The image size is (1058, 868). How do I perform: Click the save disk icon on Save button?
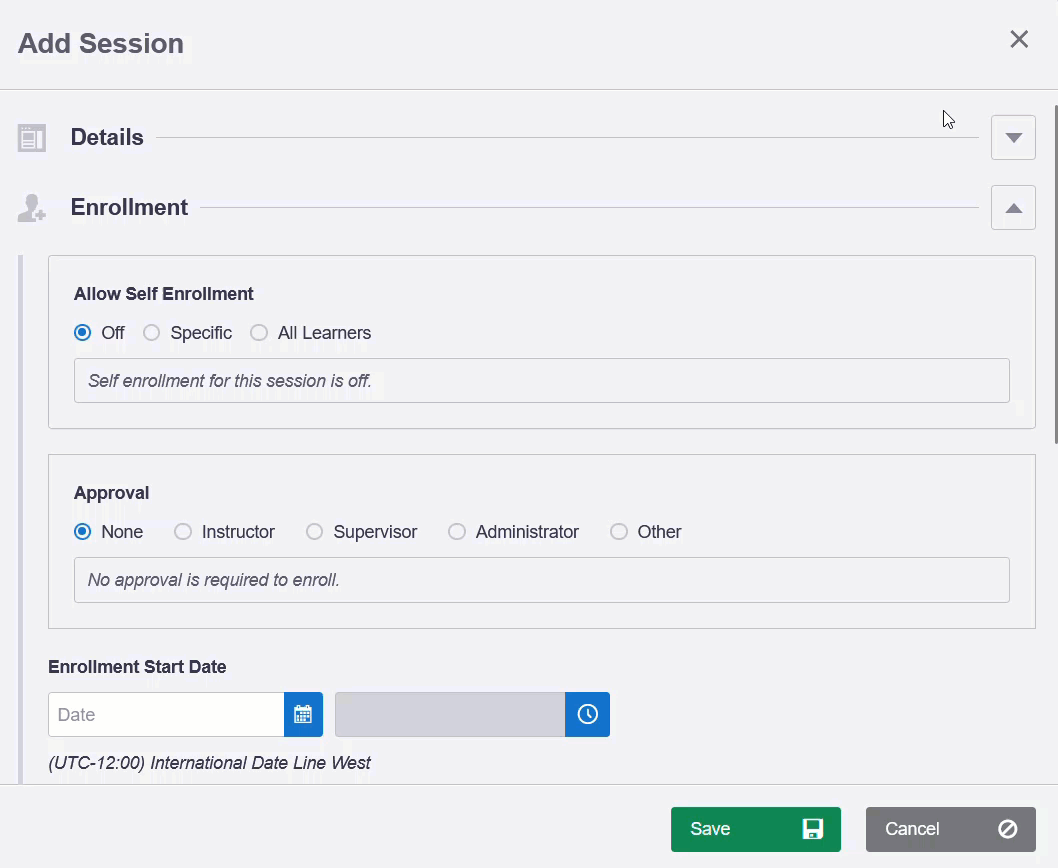(x=812, y=828)
